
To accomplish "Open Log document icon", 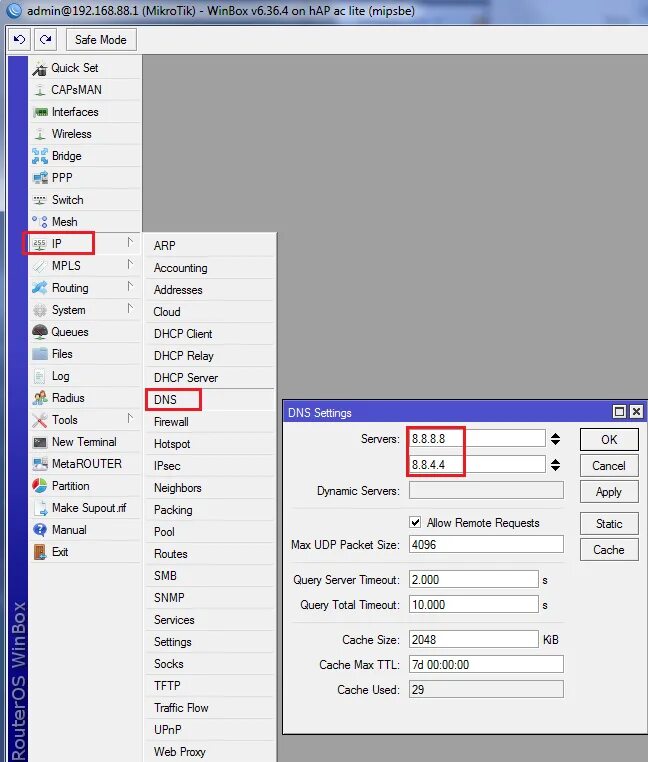I will click(x=40, y=376).
